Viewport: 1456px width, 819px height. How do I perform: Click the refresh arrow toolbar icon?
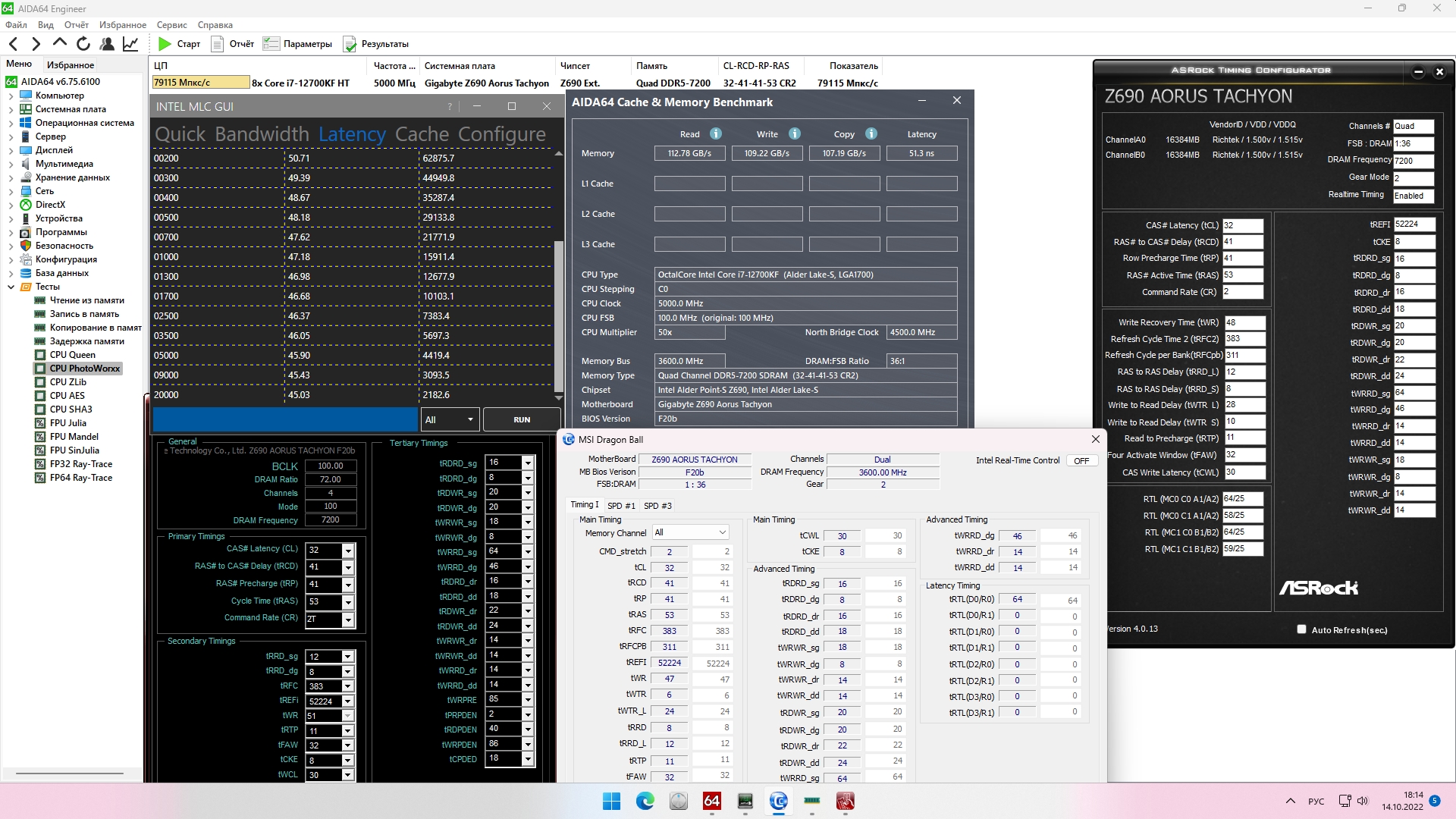point(83,44)
